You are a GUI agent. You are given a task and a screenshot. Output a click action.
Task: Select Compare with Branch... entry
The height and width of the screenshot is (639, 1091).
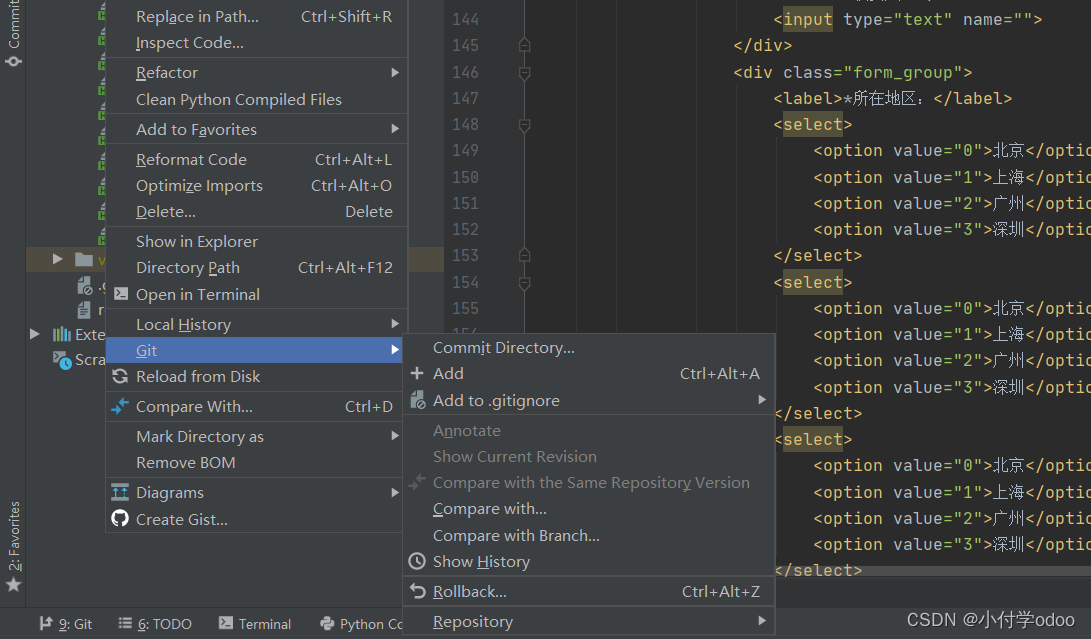(x=589, y=535)
